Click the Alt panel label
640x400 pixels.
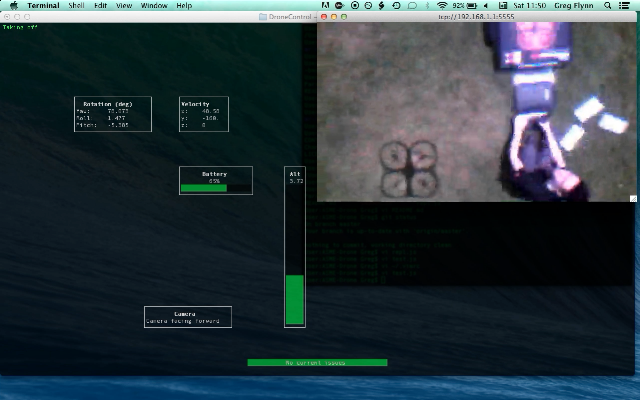tap(295, 174)
